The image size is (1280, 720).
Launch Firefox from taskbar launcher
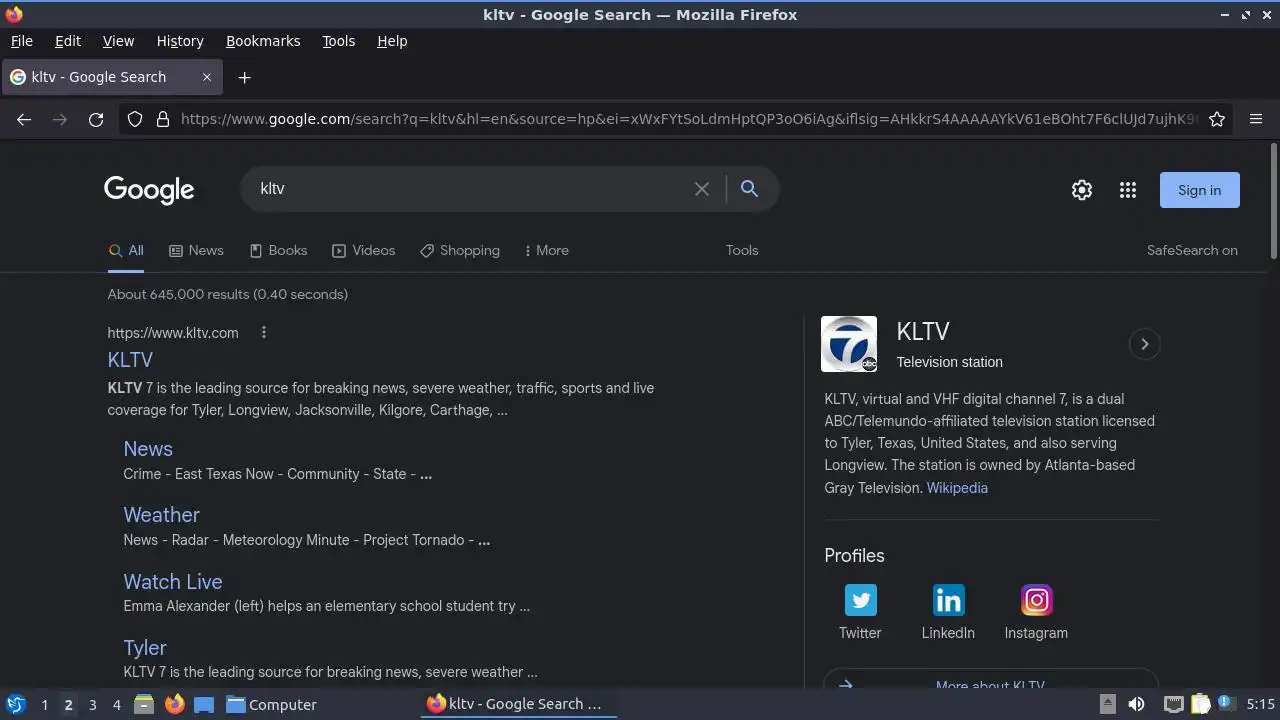pyautogui.click(x=174, y=704)
